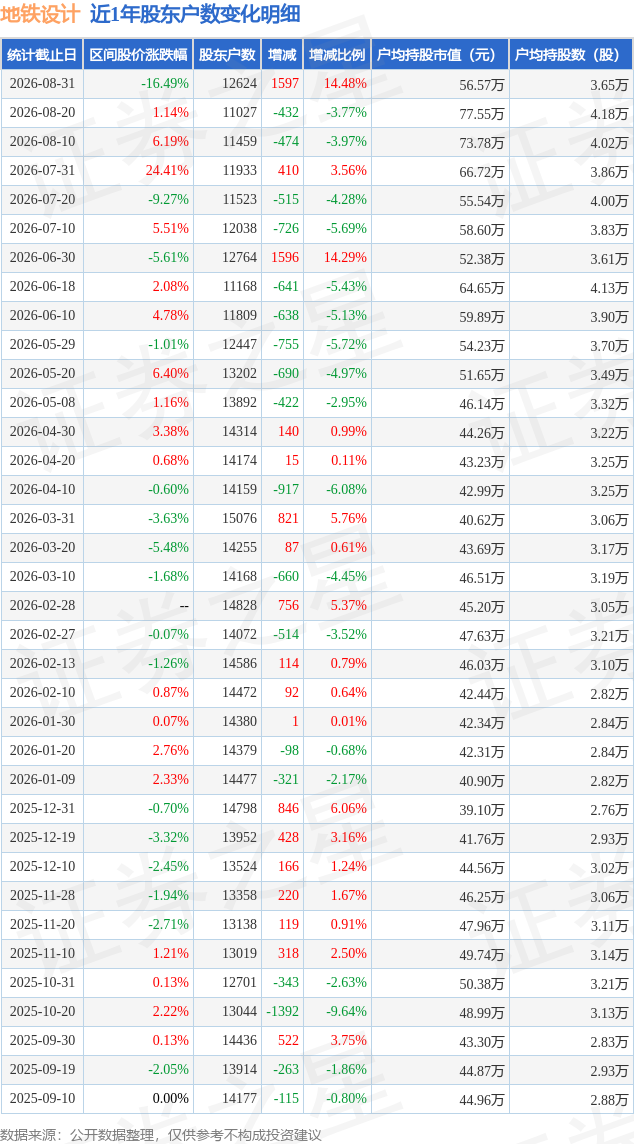Click the 4.18万 average shares cell
The width and height of the screenshot is (634, 1144).
(610, 113)
